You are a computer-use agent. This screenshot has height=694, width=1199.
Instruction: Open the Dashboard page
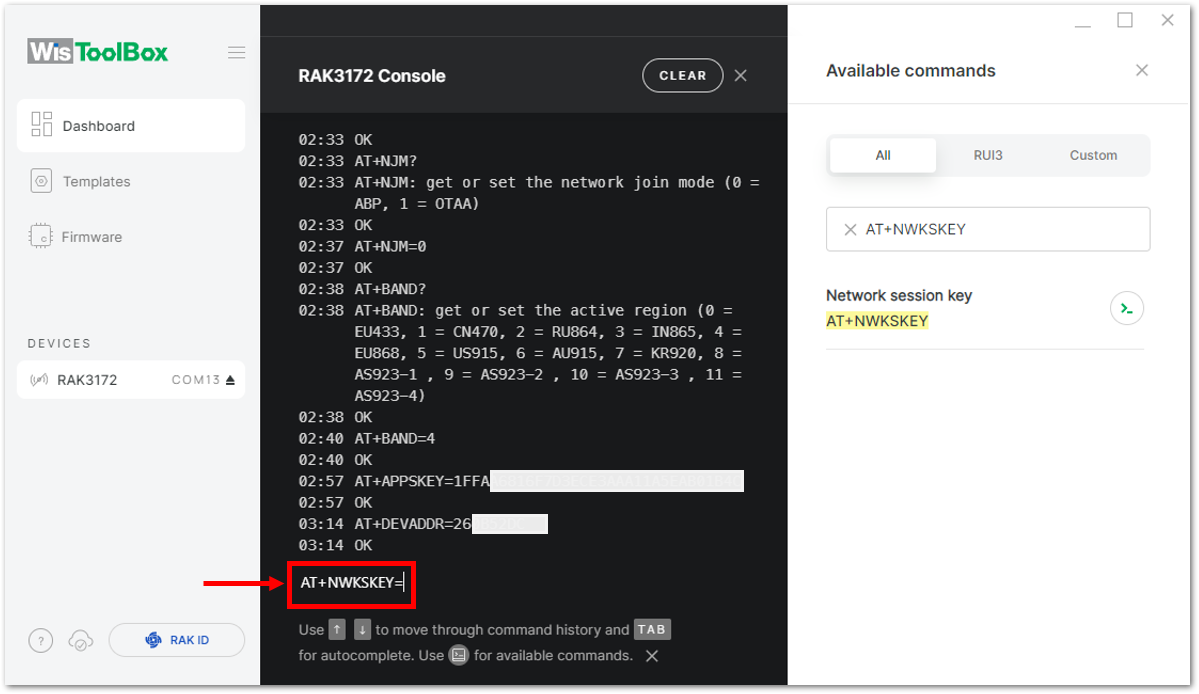[131, 125]
